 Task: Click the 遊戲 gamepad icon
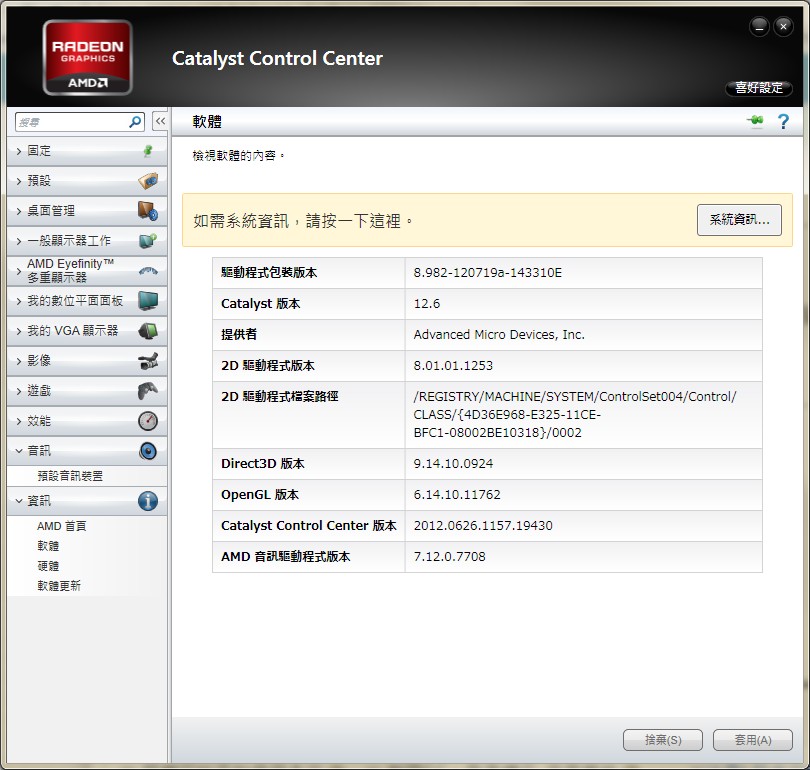(148, 390)
